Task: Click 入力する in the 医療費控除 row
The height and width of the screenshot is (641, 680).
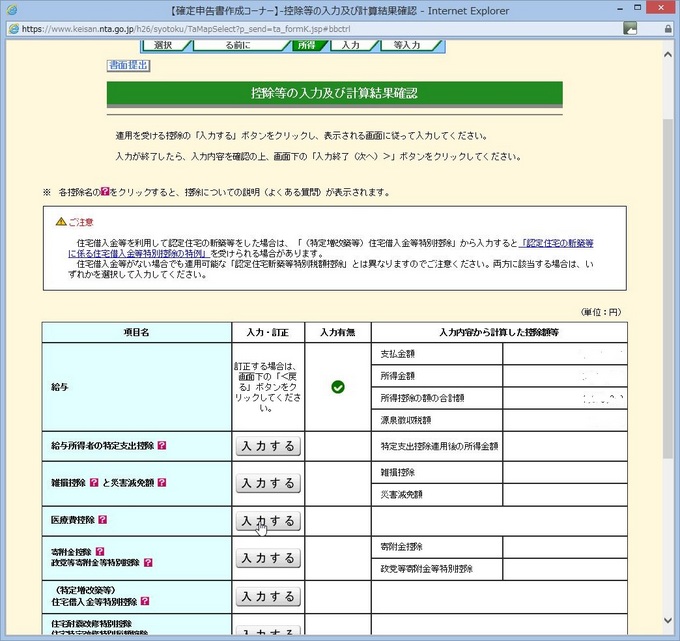Action: tap(268, 521)
